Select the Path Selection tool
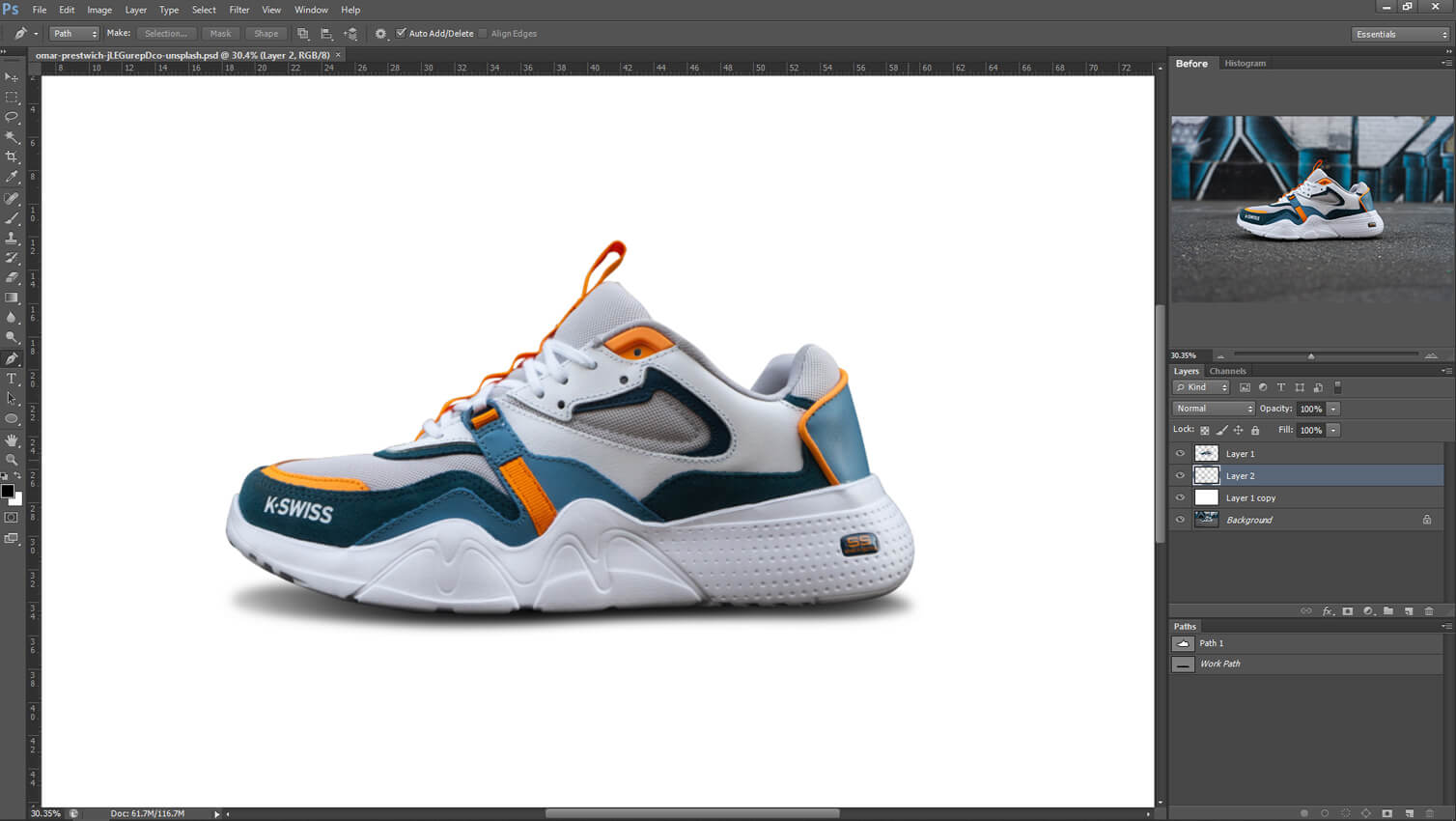 coord(12,399)
